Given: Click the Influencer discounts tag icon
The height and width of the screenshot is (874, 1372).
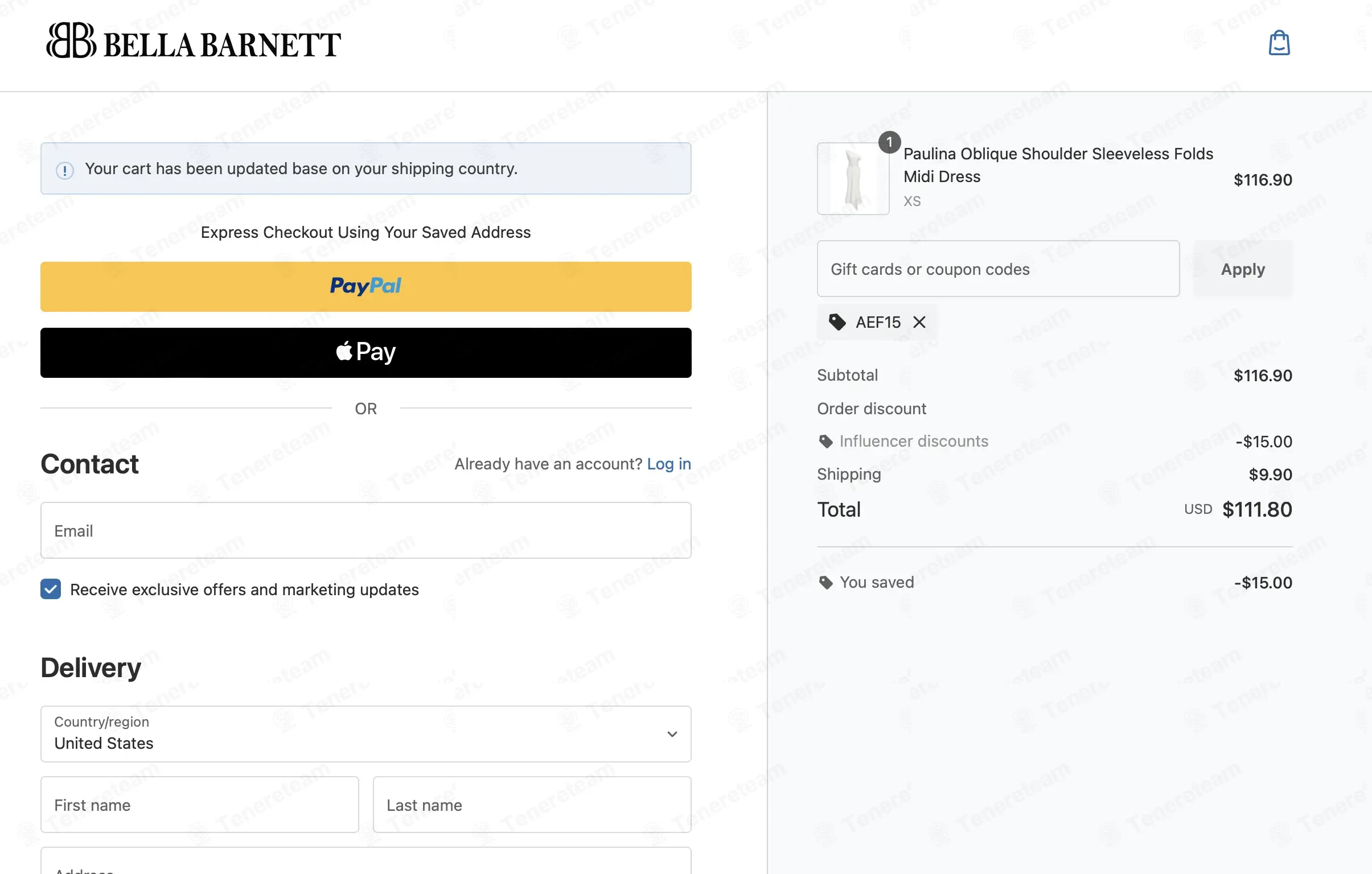Looking at the screenshot, I should 825,442.
